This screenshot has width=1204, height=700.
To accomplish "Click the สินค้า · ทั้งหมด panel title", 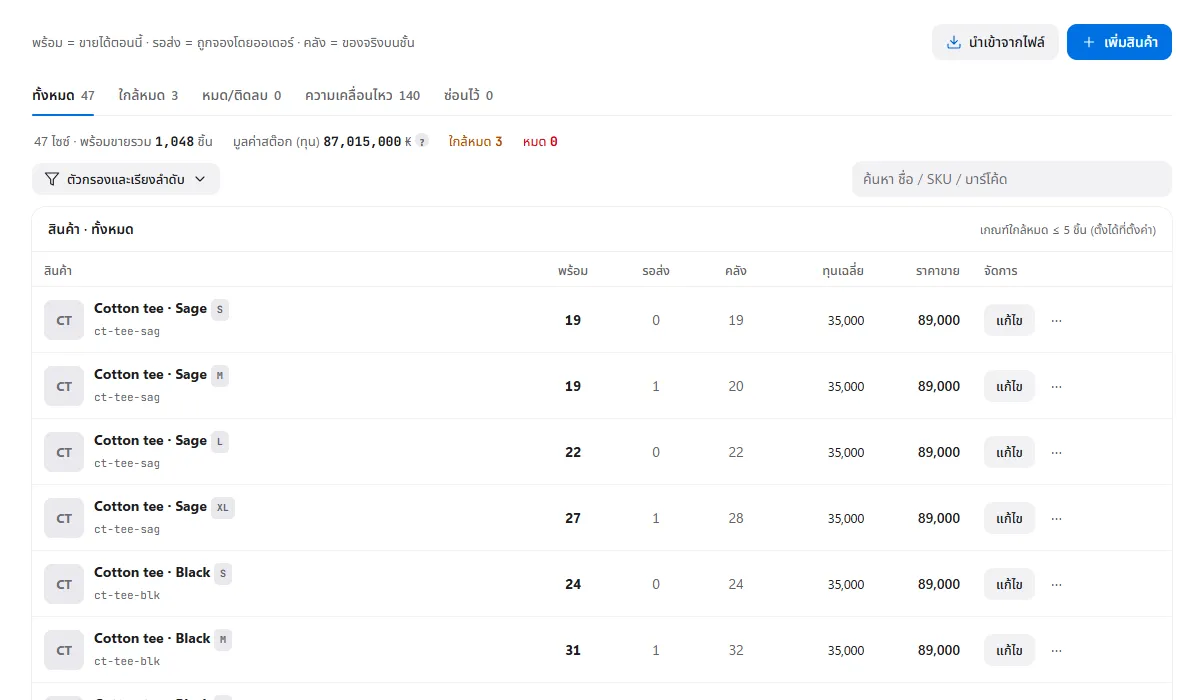I will [x=90, y=230].
